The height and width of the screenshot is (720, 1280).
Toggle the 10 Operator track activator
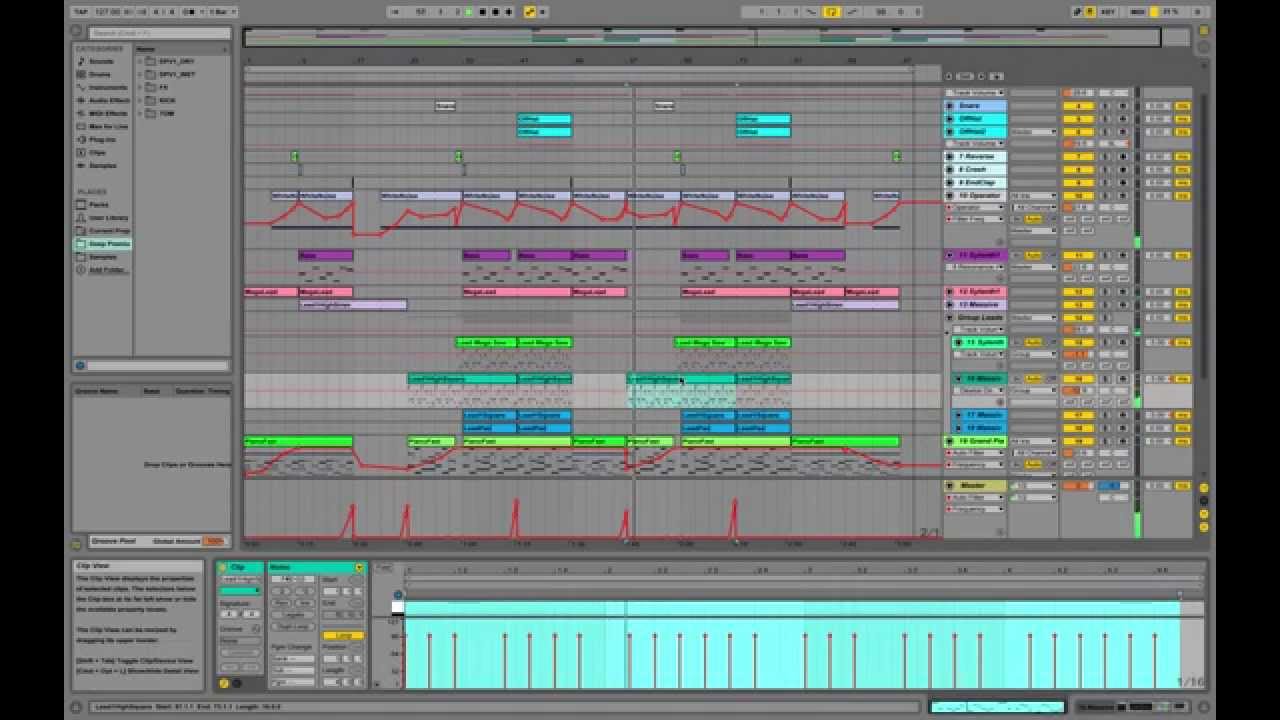[x=1078, y=196]
